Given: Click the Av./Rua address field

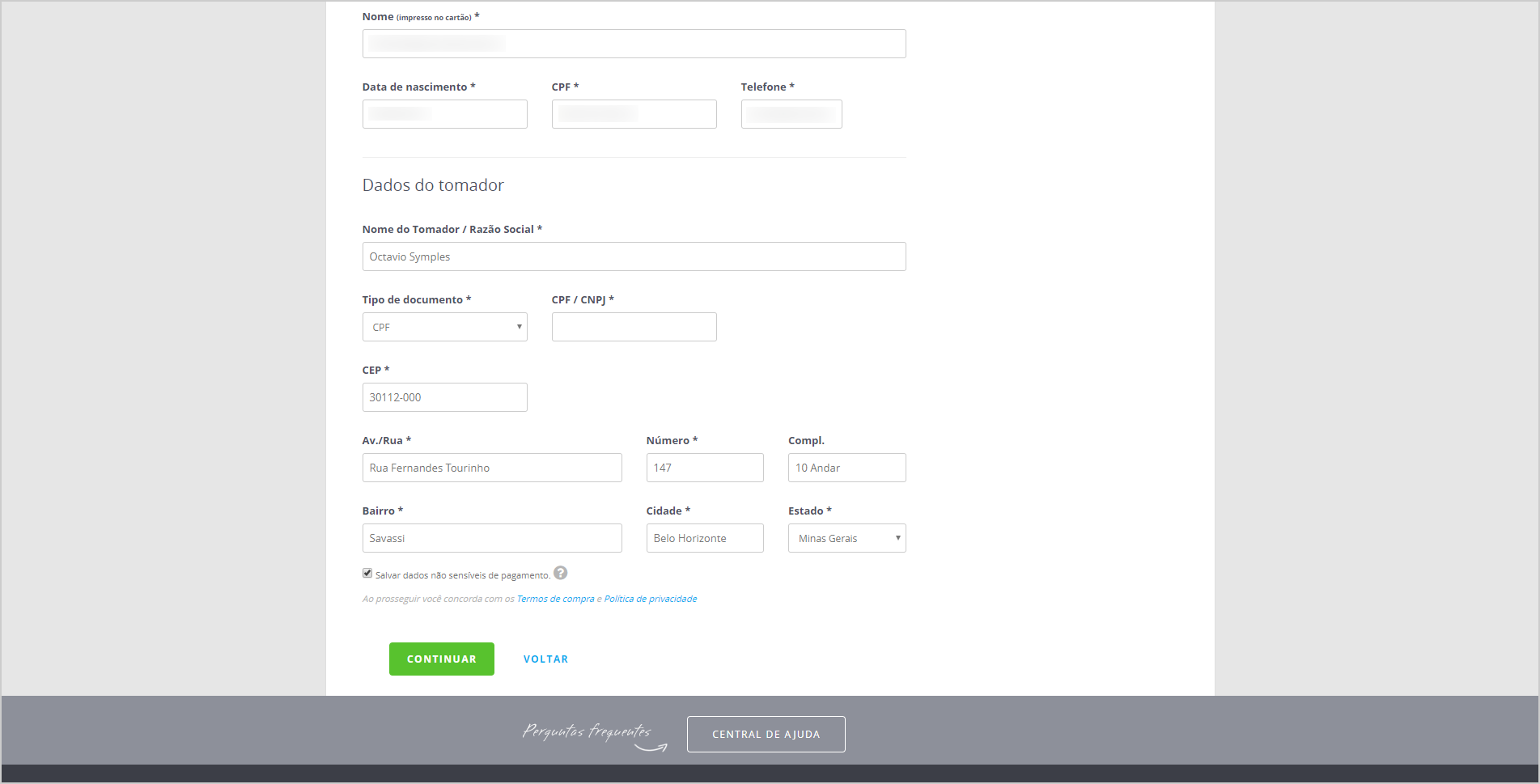Looking at the screenshot, I should pyautogui.click(x=491, y=468).
